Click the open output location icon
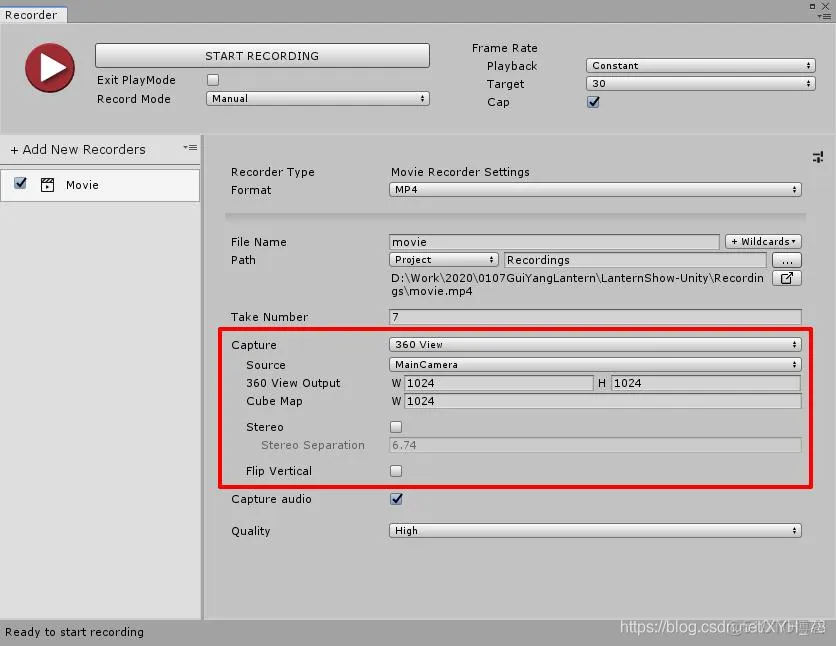 [787, 278]
